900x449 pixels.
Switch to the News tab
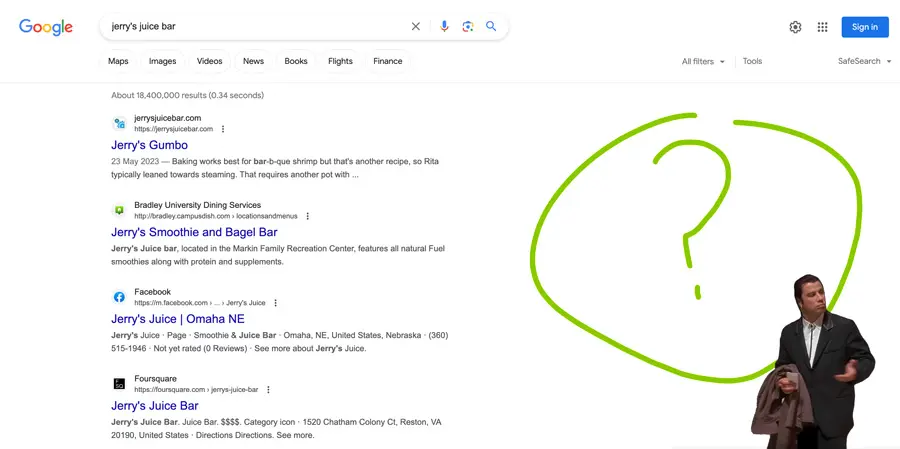click(x=253, y=61)
